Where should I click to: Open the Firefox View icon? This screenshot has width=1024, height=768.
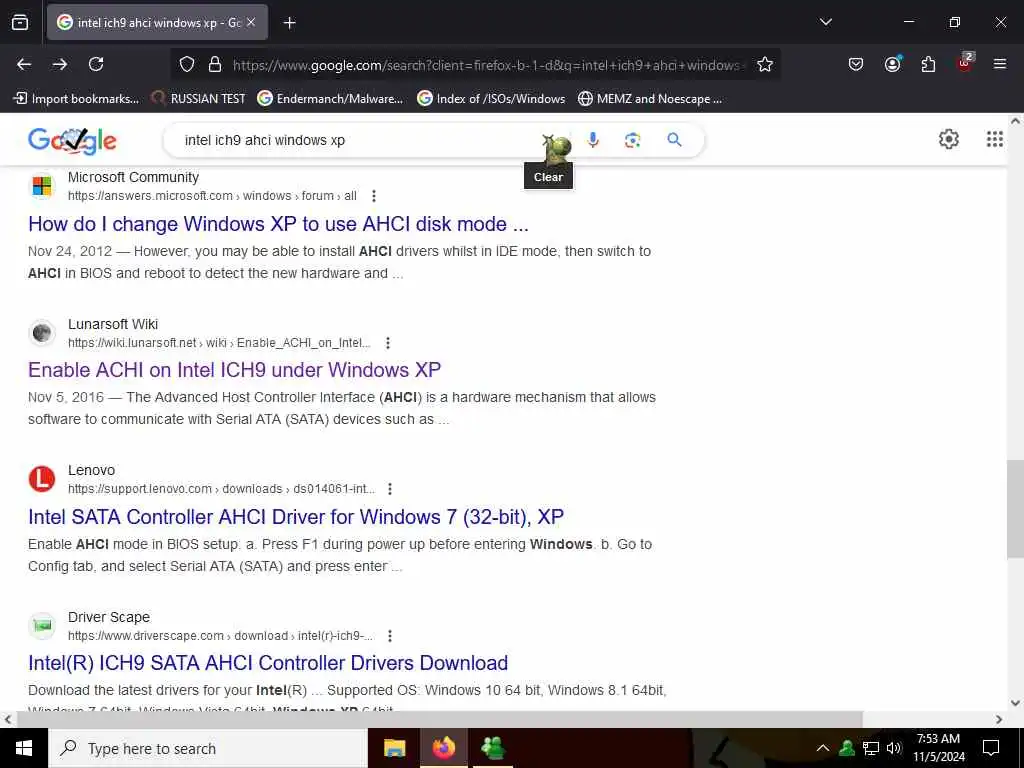[x=20, y=22]
